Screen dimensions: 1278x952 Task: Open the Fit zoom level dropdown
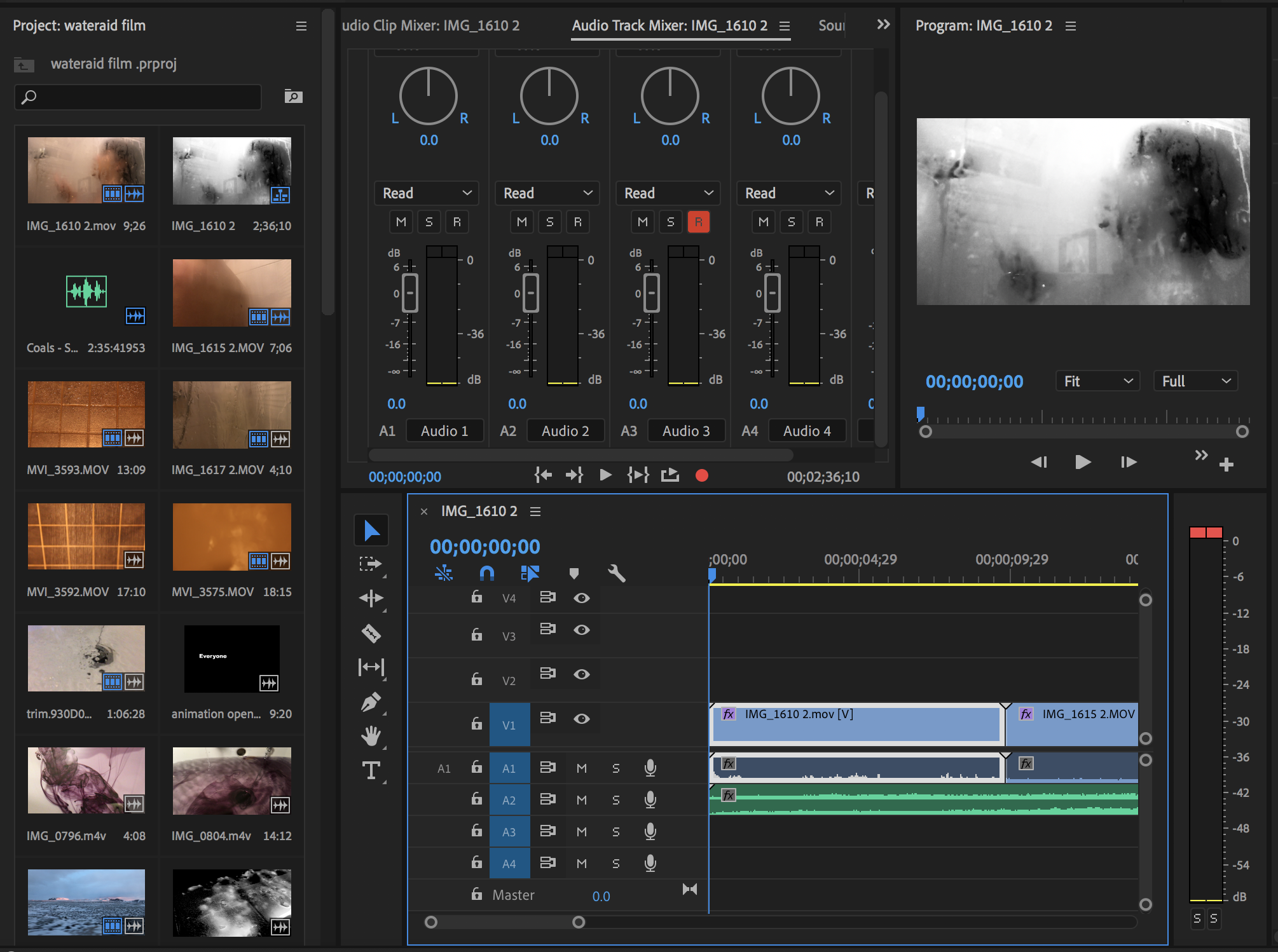tap(1097, 381)
